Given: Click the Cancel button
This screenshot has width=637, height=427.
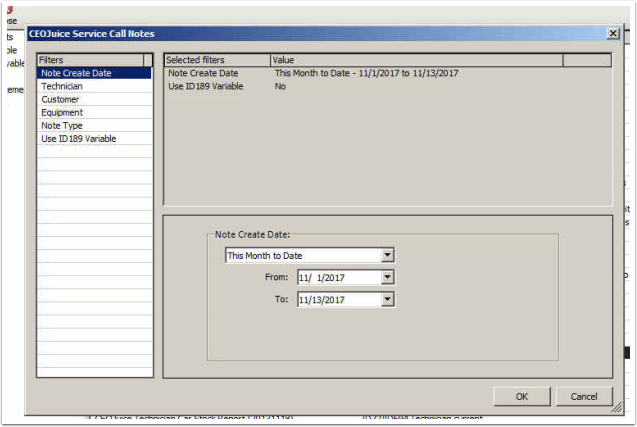Looking at the screenshot, I should (x=584, y=397).
